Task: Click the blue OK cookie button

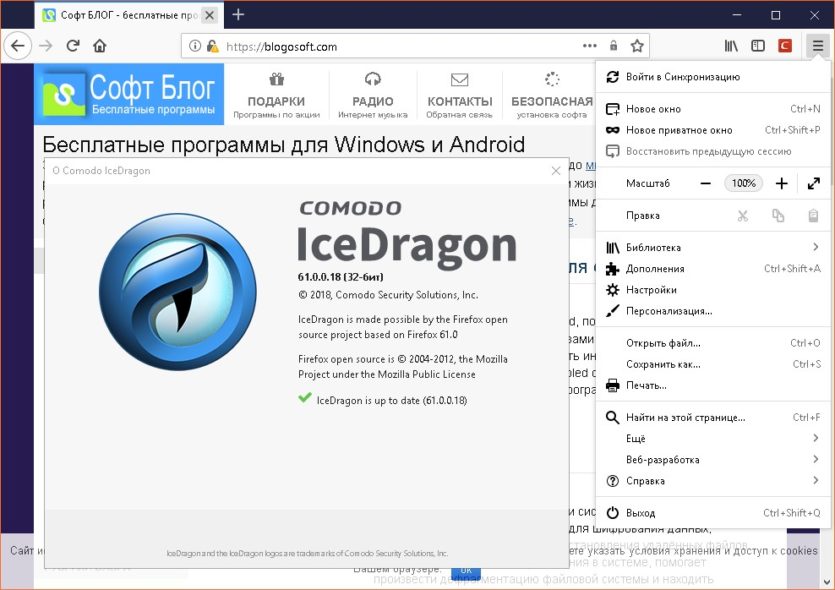Action: pos(466,572)
